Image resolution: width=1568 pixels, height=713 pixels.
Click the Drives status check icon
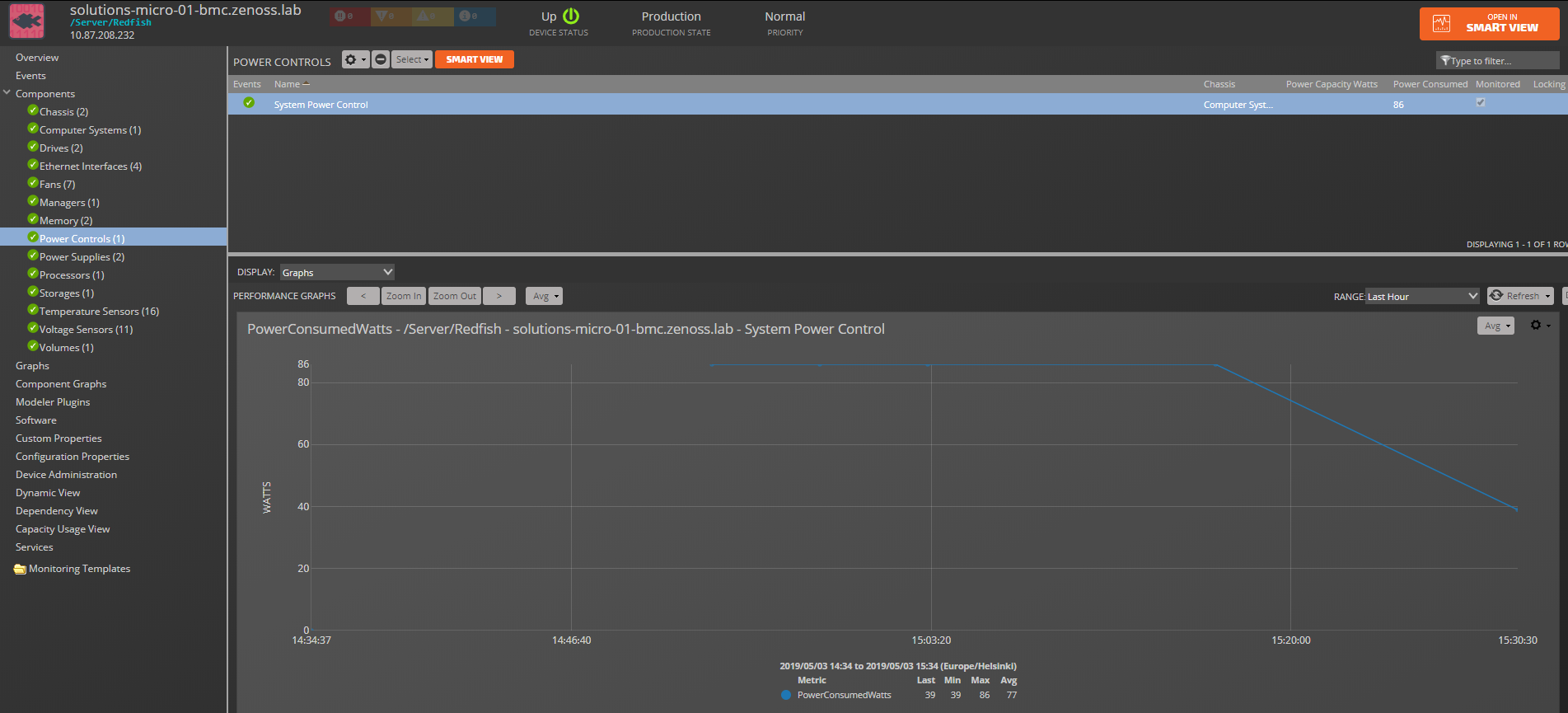coord(33,147)
